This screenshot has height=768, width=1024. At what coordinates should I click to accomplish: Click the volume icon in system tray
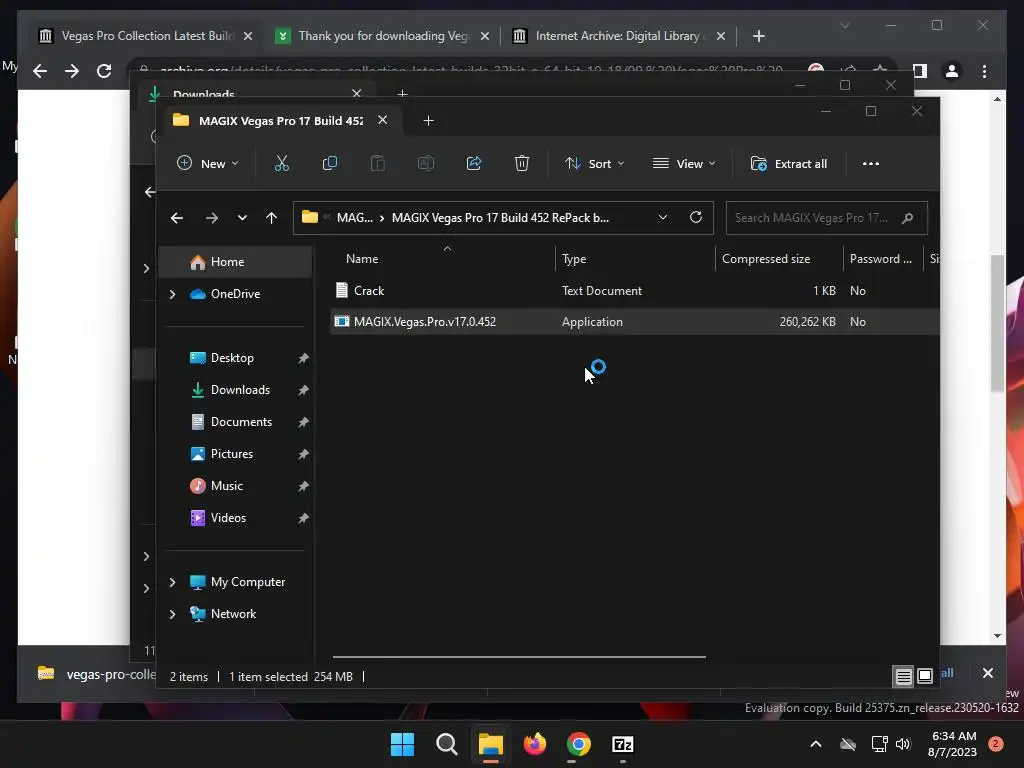tap(903, 744)
